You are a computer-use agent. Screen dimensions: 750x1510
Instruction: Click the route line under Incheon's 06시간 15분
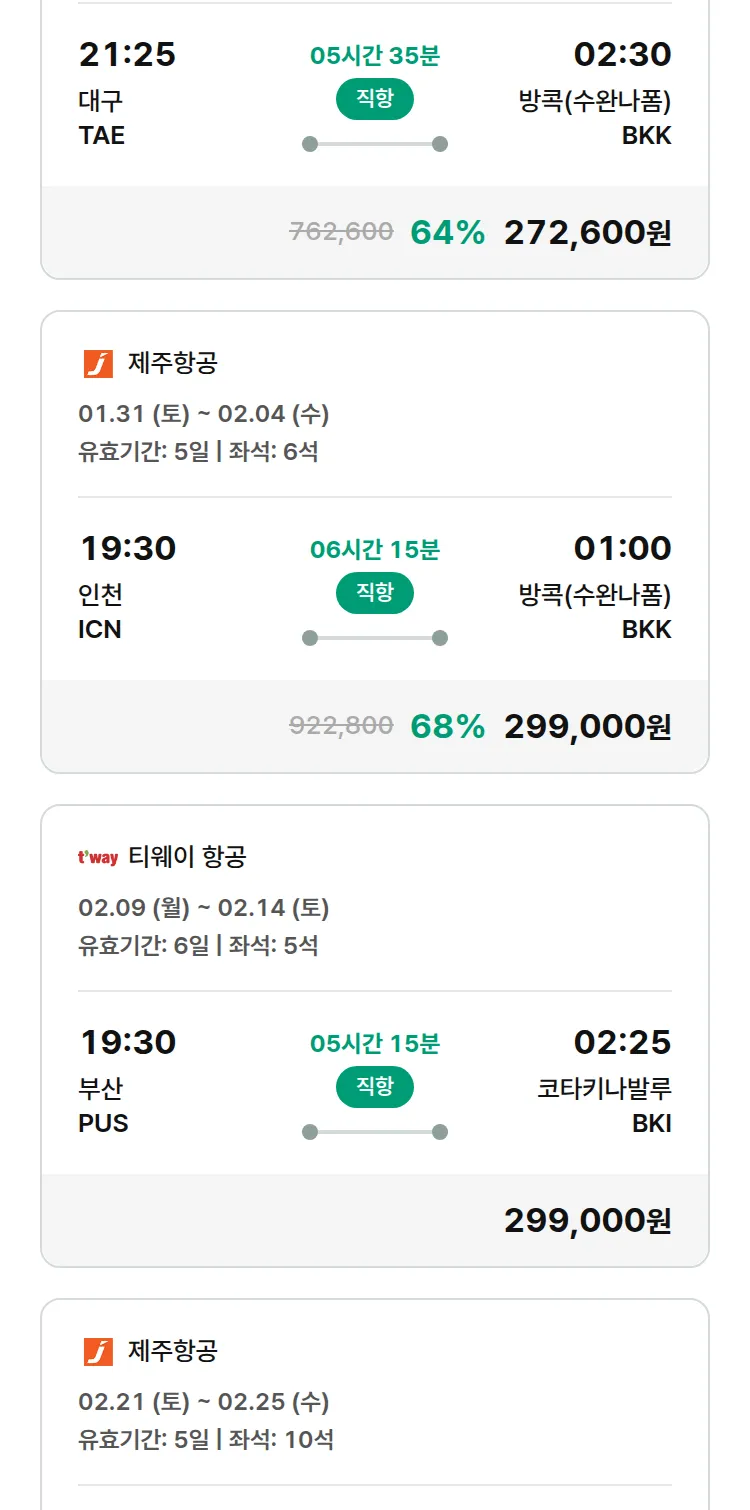374,638
